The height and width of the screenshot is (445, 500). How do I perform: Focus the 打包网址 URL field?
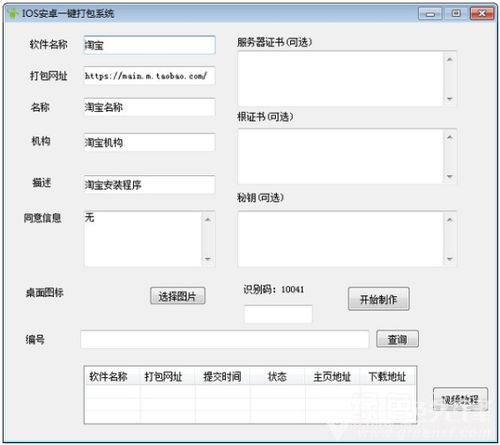pyautogui.click(x=149, y=76)
